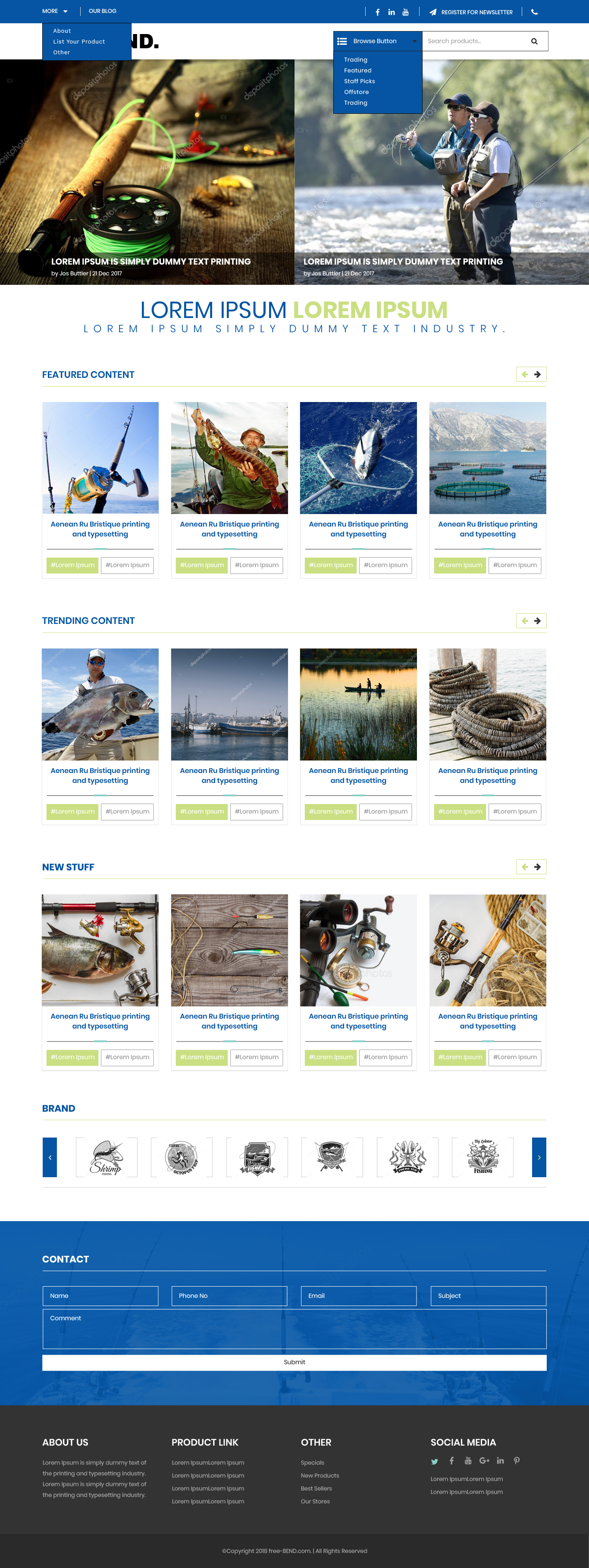Click the YouTube icon in top bar

tap(406, 12)
